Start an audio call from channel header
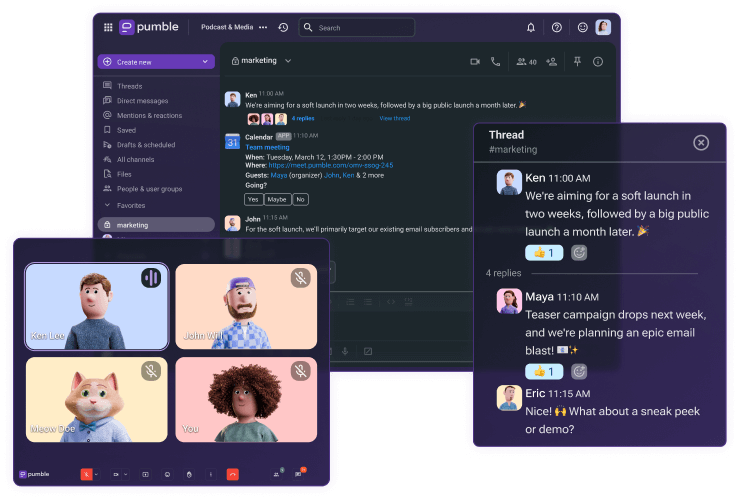 click(495, 62)
